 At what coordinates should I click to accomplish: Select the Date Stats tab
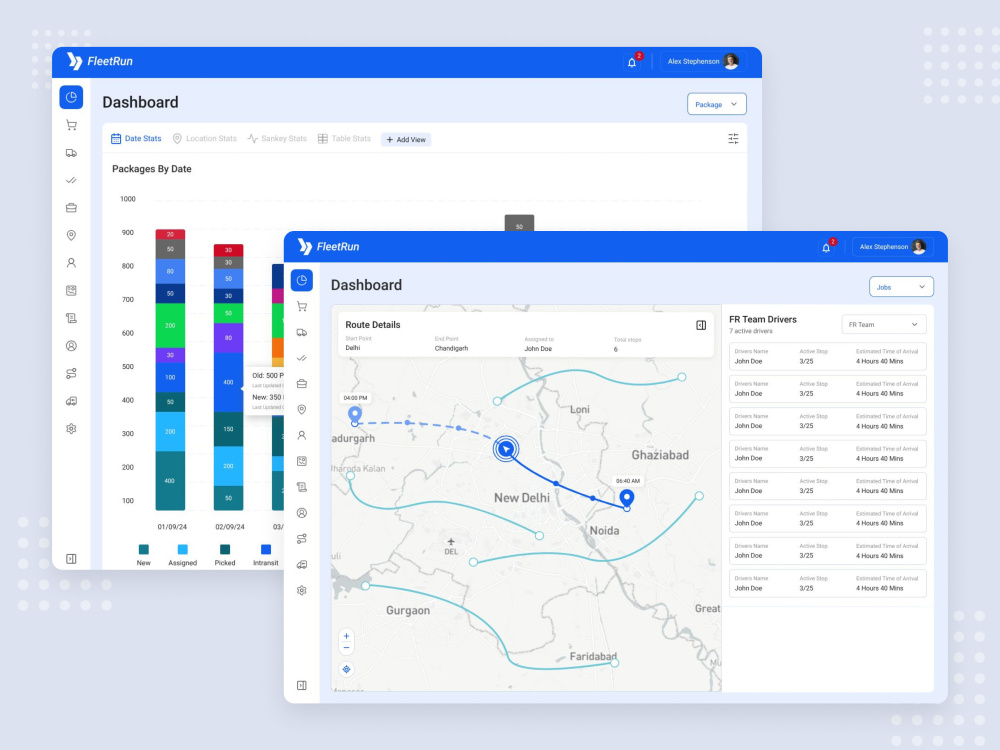coord(136,138)
